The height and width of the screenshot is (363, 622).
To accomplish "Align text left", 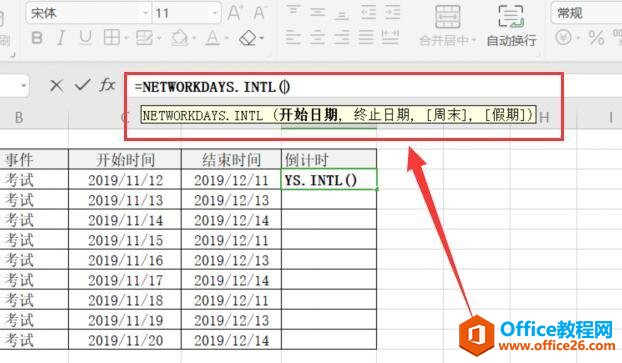I will [293, 37].
